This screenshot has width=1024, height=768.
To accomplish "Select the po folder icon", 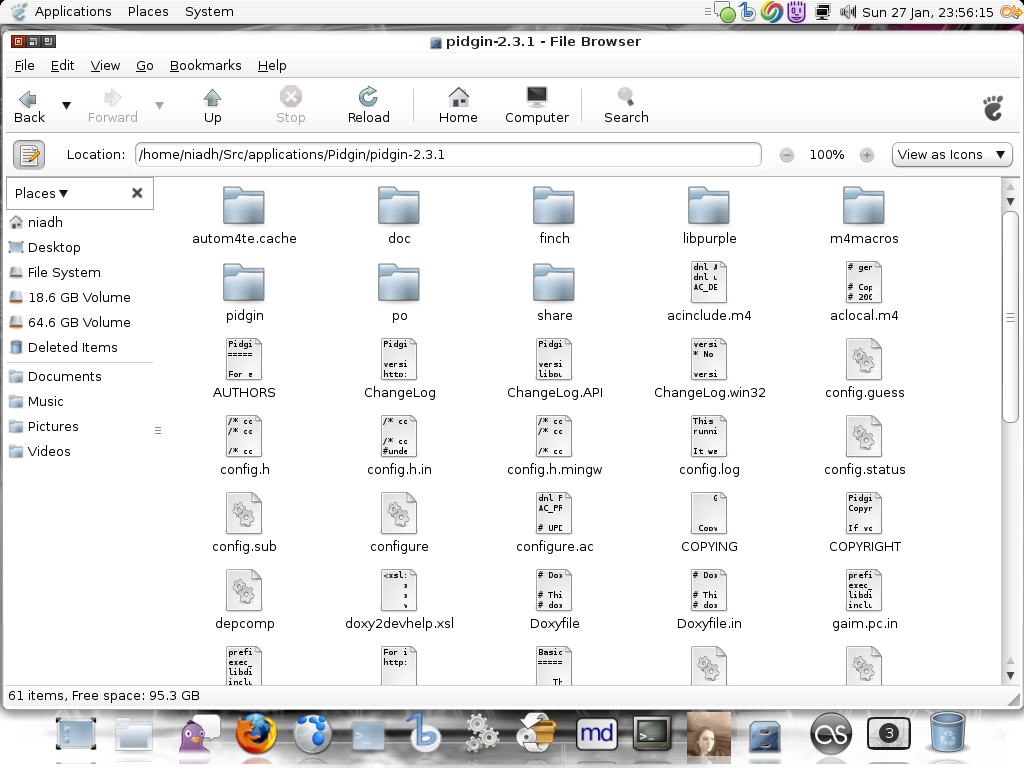I will pyautogui.click(x=399, y=282).
